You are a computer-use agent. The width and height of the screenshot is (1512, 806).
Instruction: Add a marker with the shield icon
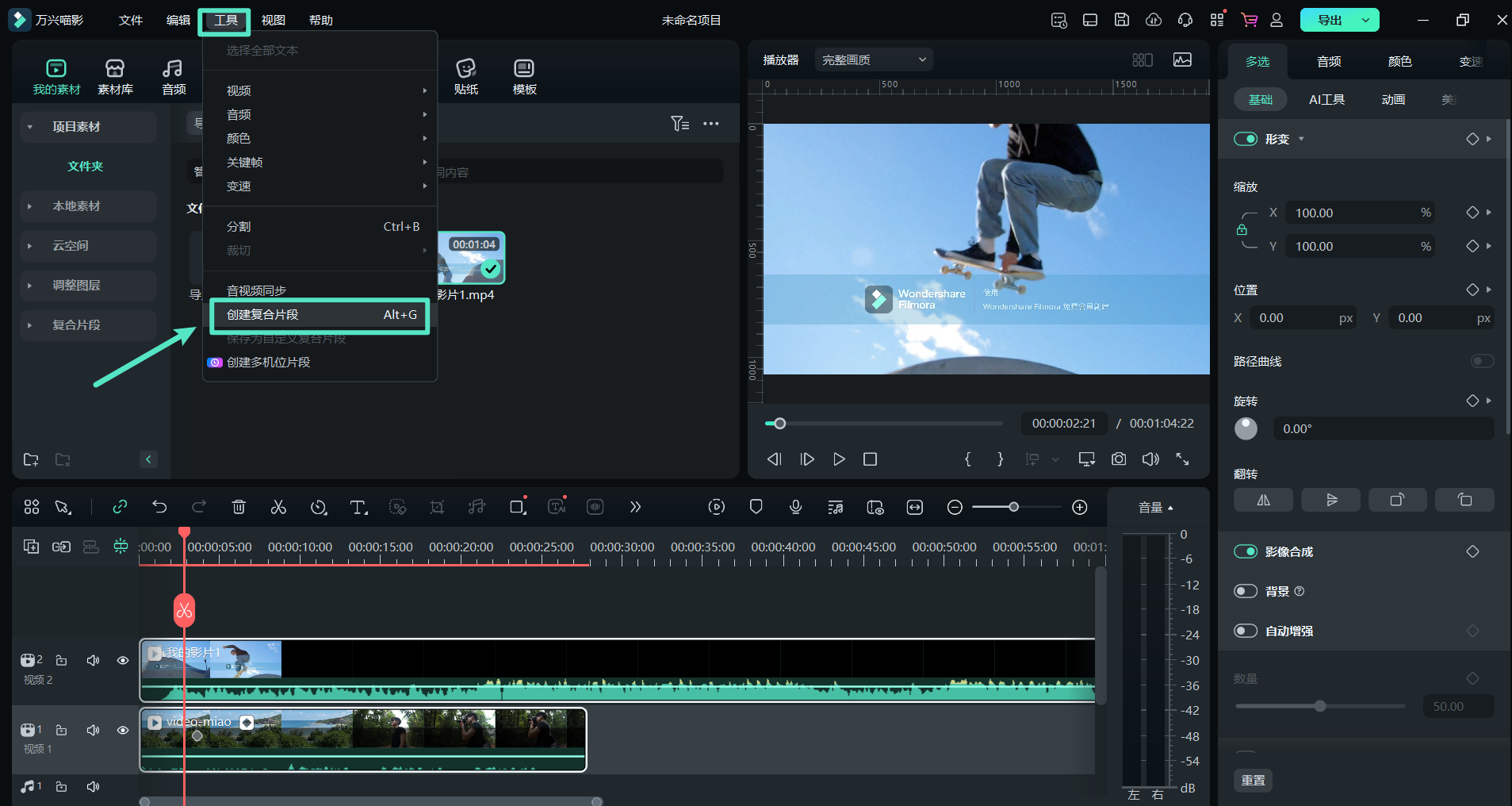coord(756,507)
